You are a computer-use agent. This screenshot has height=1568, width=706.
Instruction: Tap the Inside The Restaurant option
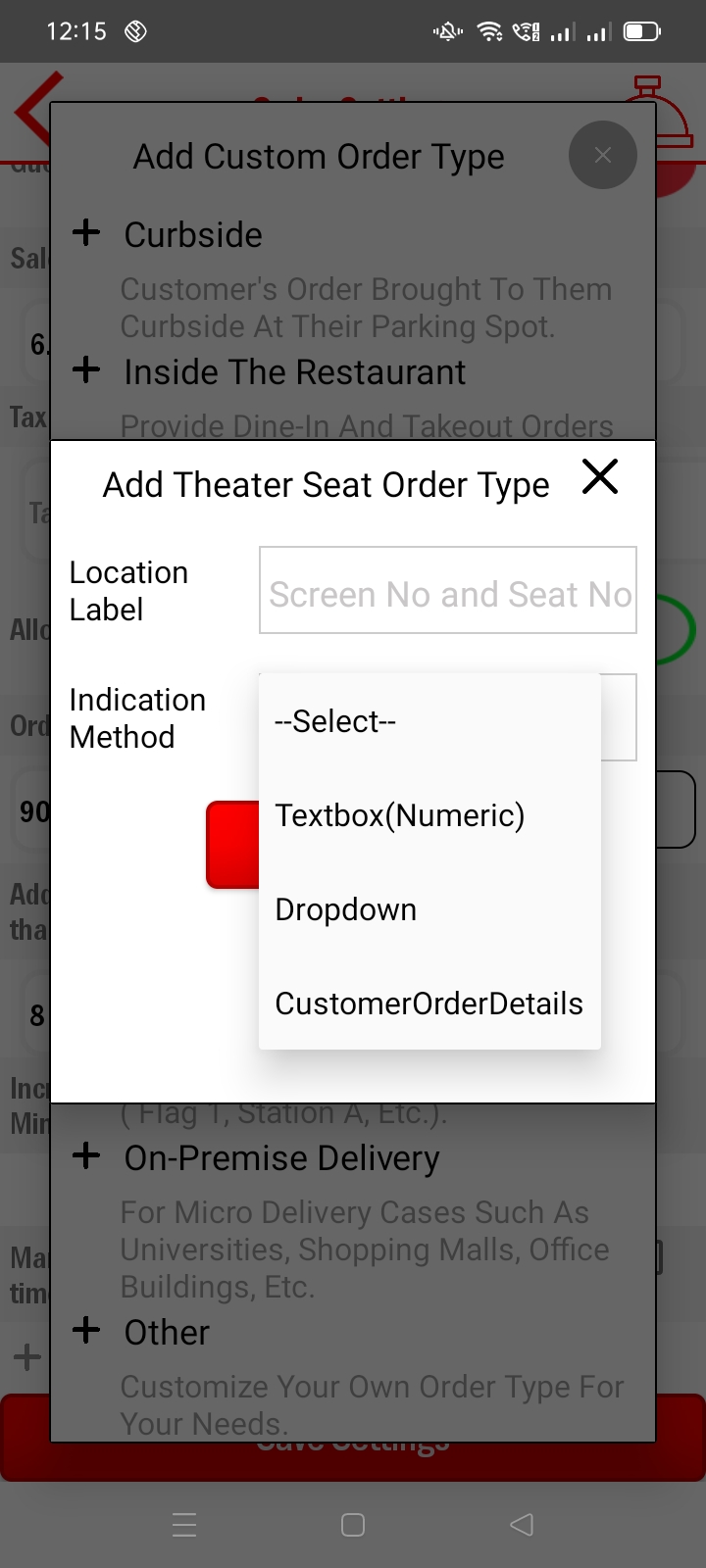(295, 372)
